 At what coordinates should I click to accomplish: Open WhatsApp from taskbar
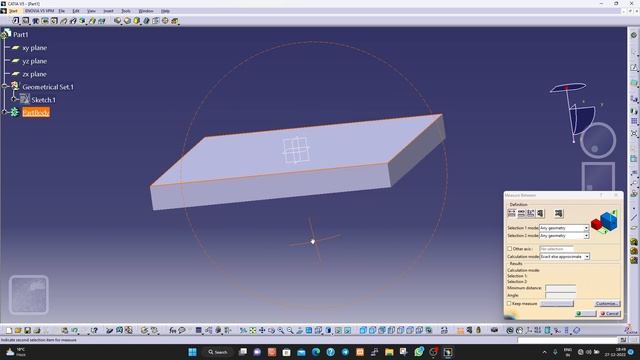point(419,352)
